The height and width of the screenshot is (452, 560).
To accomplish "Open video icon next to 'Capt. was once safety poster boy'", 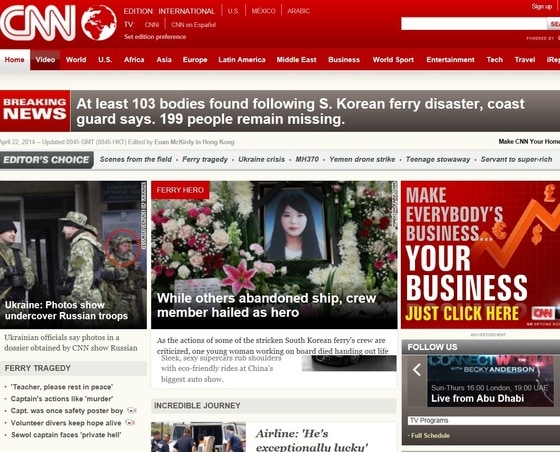I will pos(131,410).
